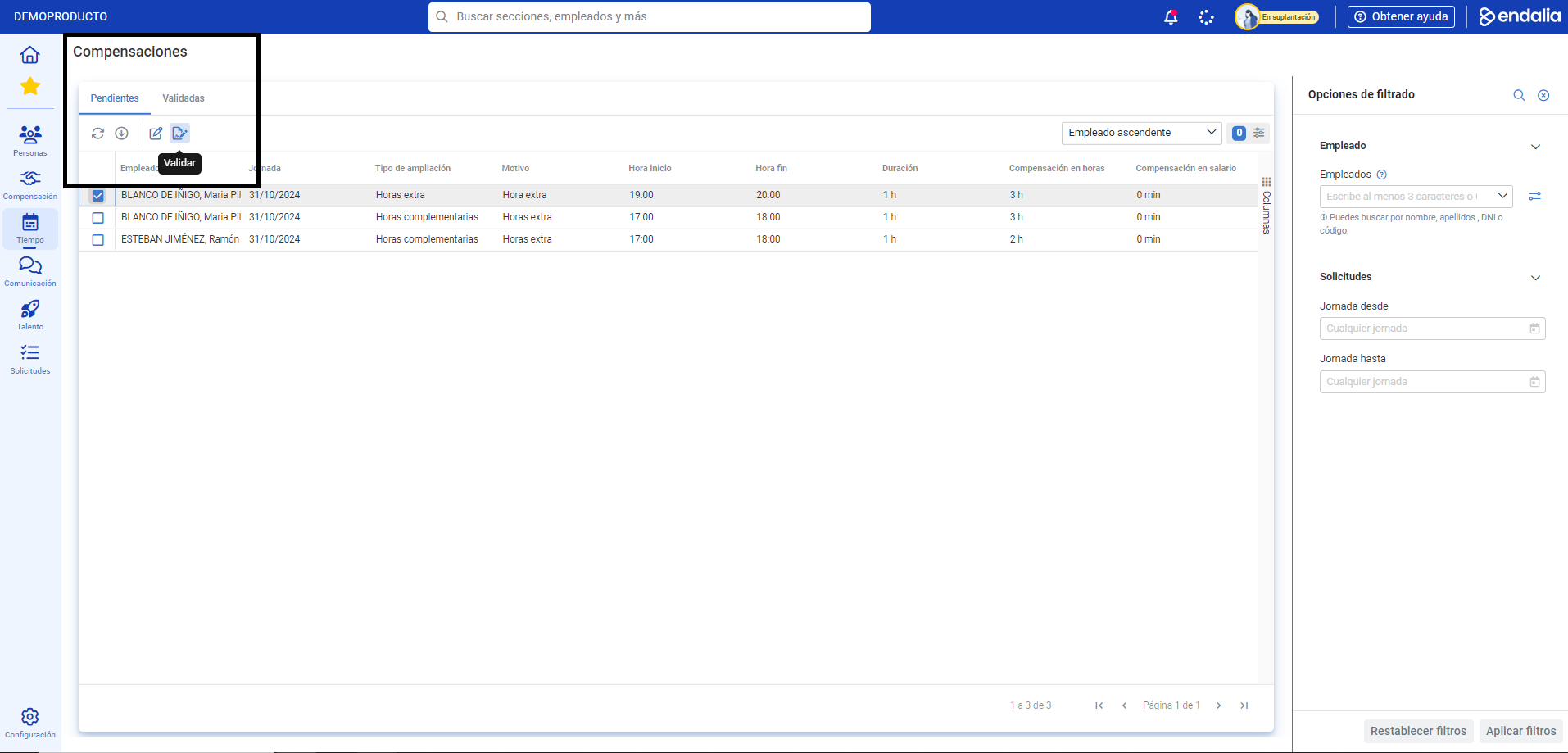
Task: Click the Obtener ayuda button
Action: click(x=1401, y=17)
